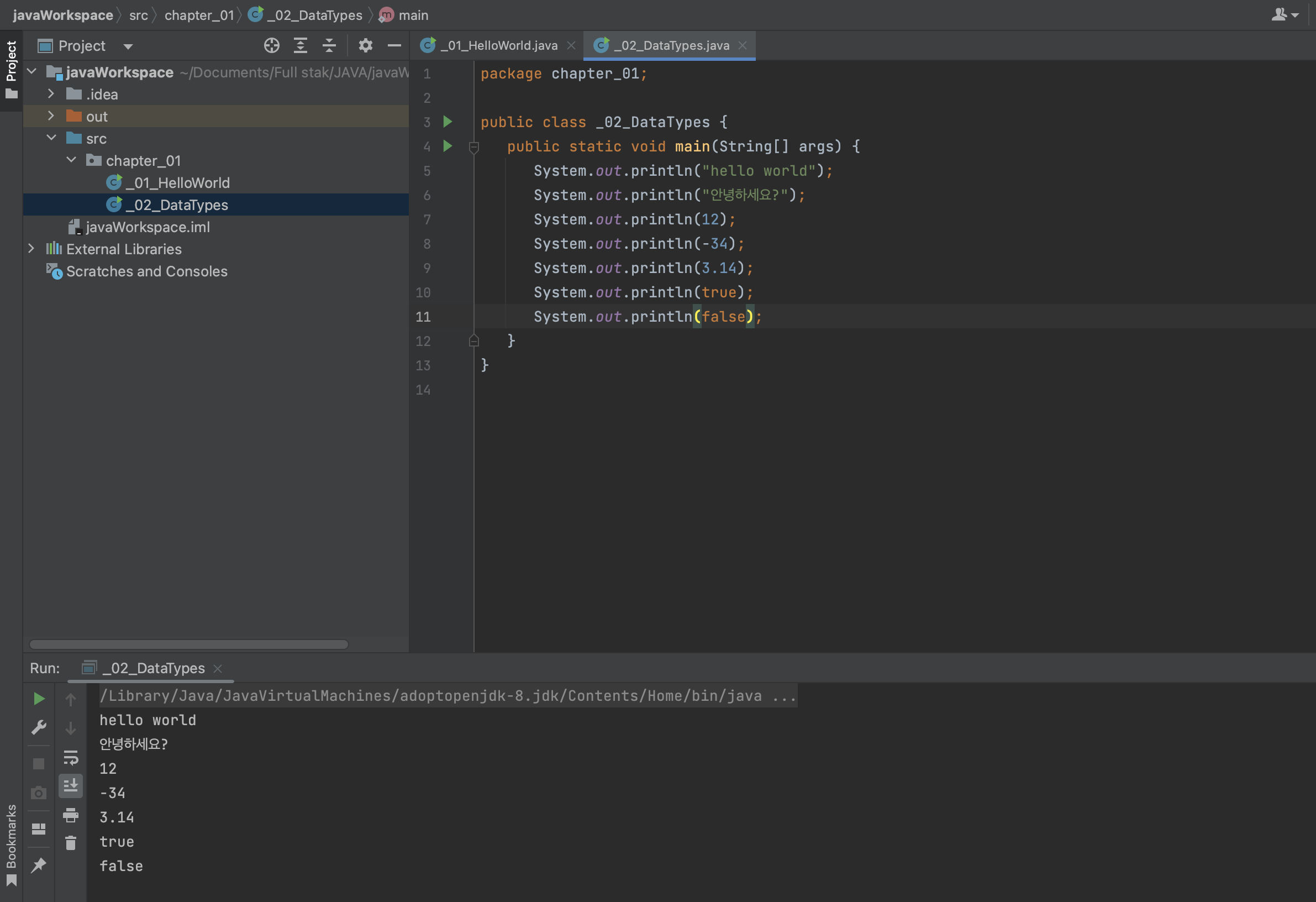Toggle scroll to end in console

[70, 786]
